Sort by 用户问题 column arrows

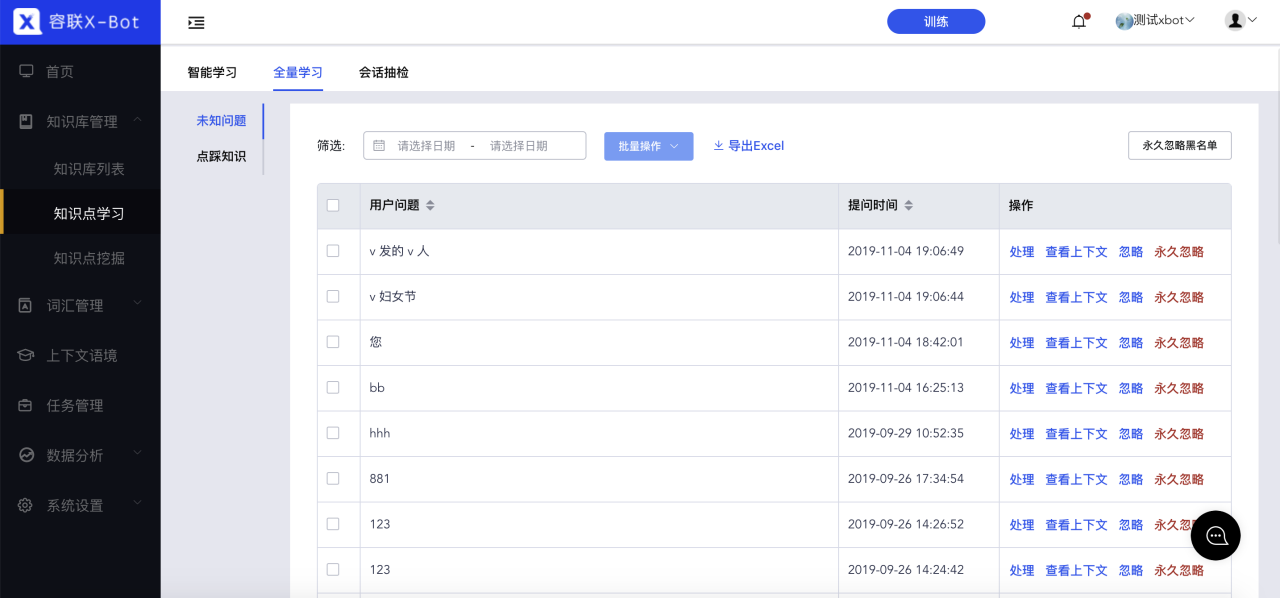tap(430, 205)
